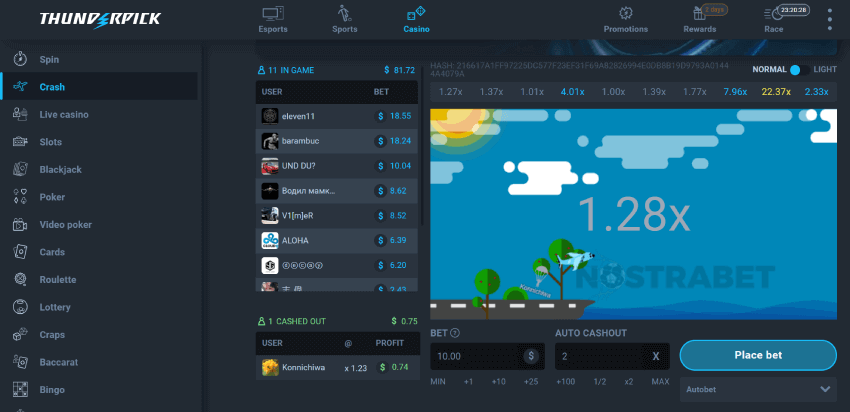This screenshot has width=850, height=412.
Task: Select the Crash plane icon
Action: (x=20, y=87)
